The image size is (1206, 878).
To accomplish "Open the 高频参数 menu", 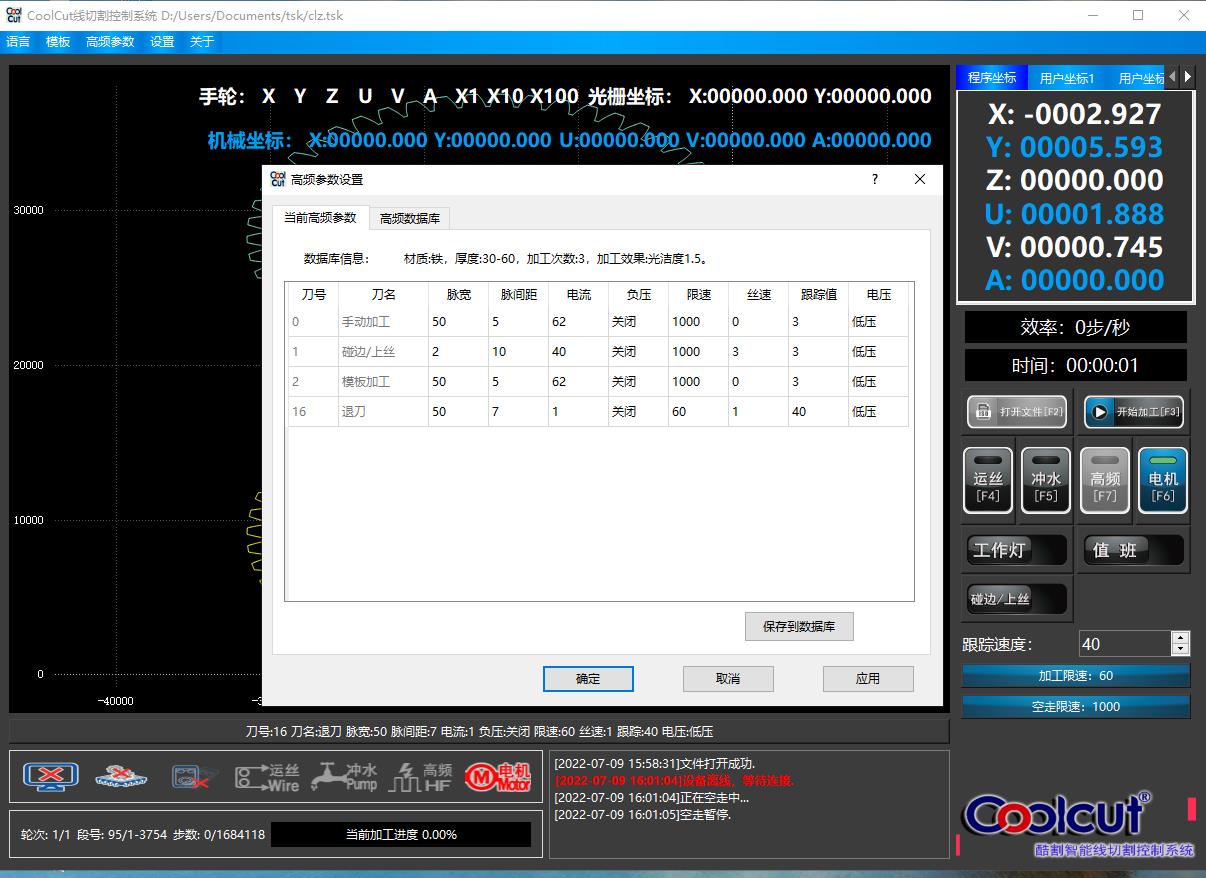I will point(110,42).
